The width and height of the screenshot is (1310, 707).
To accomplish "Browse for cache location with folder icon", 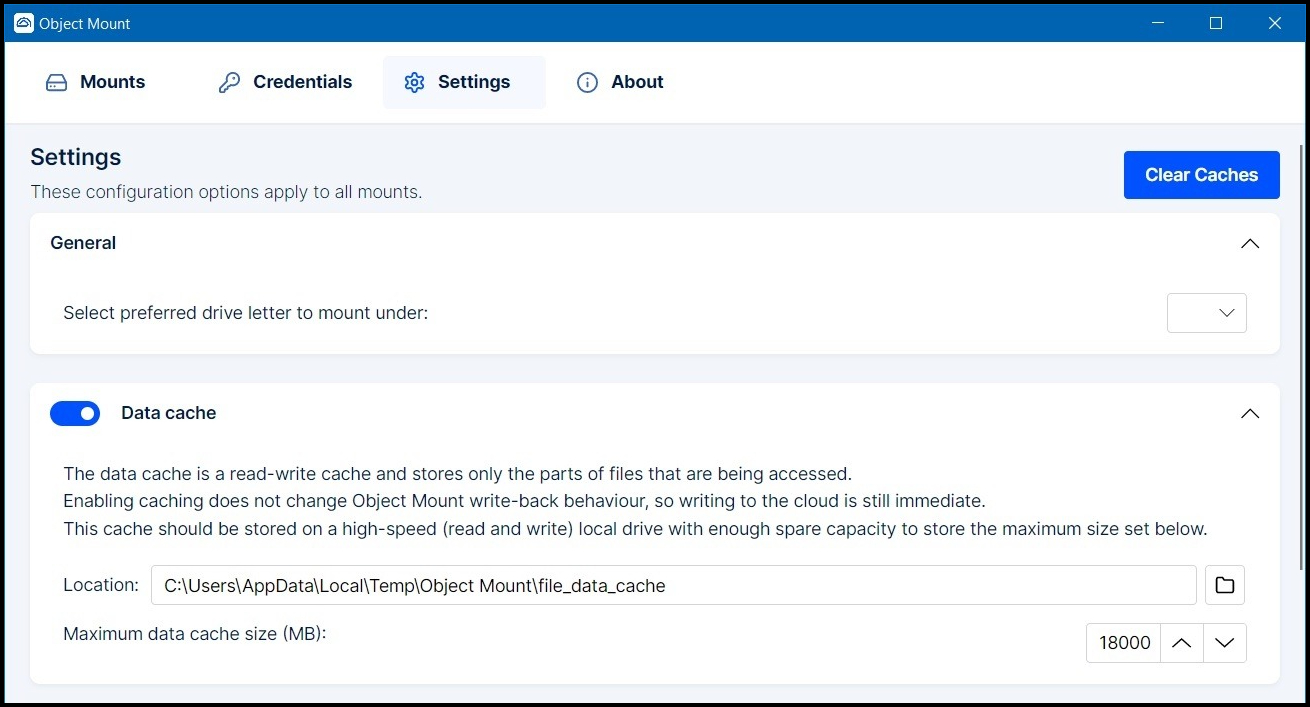I will [x=1224, y=585].
